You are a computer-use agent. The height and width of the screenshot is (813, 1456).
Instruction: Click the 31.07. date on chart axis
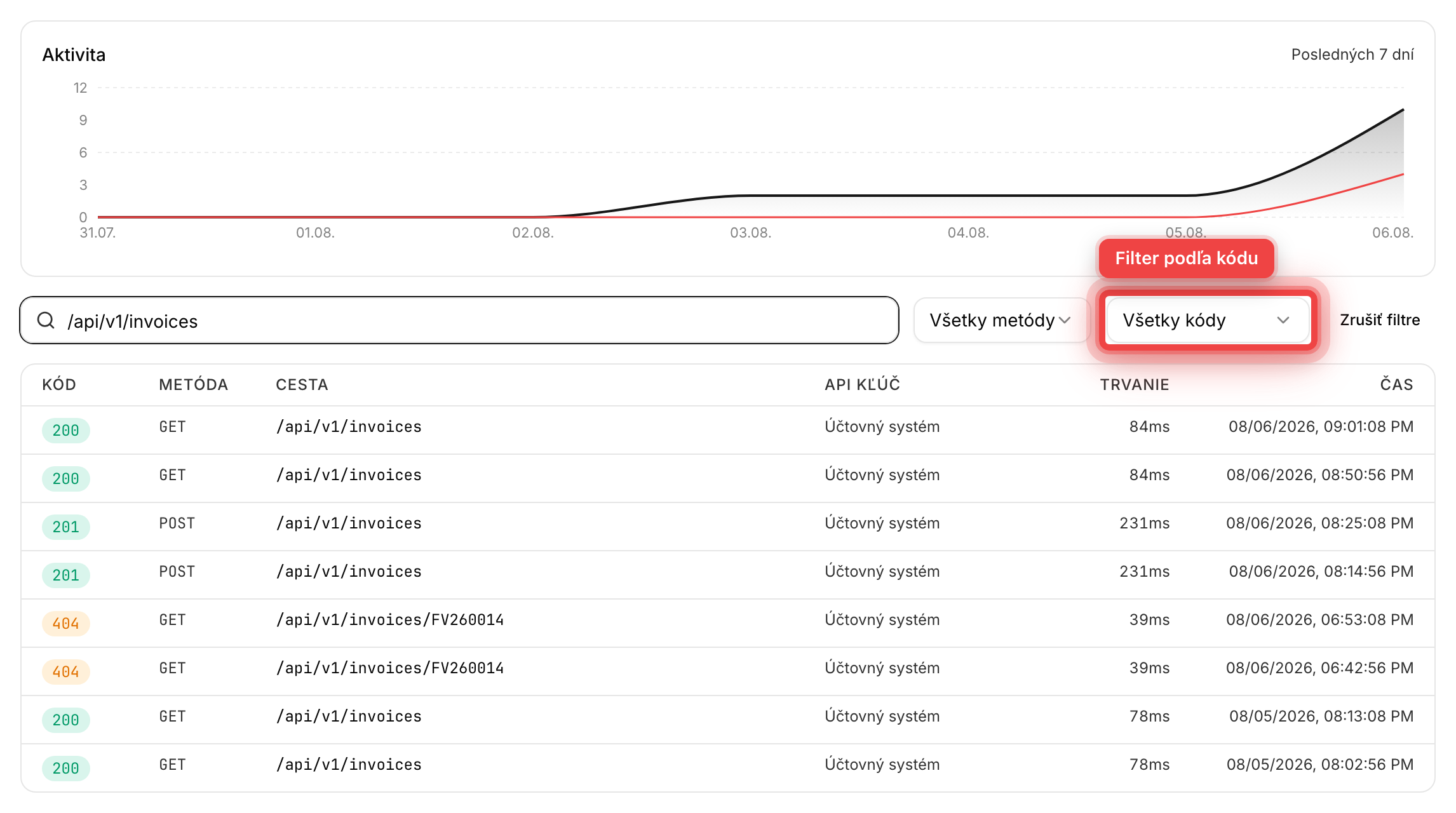[98, 232]
